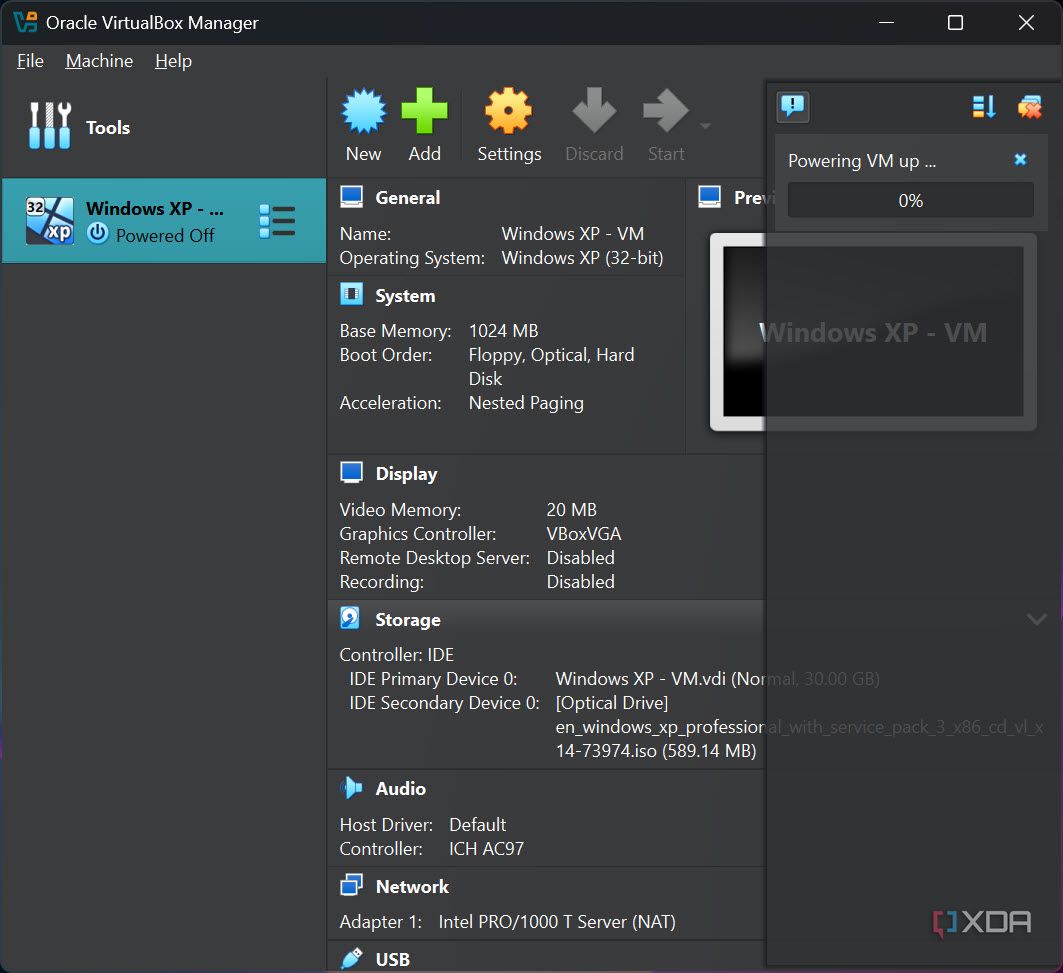The width and height of the screenshot is (1063, 973).
Task: Collapse the Storage section chevron
Action: point(1037,618)
